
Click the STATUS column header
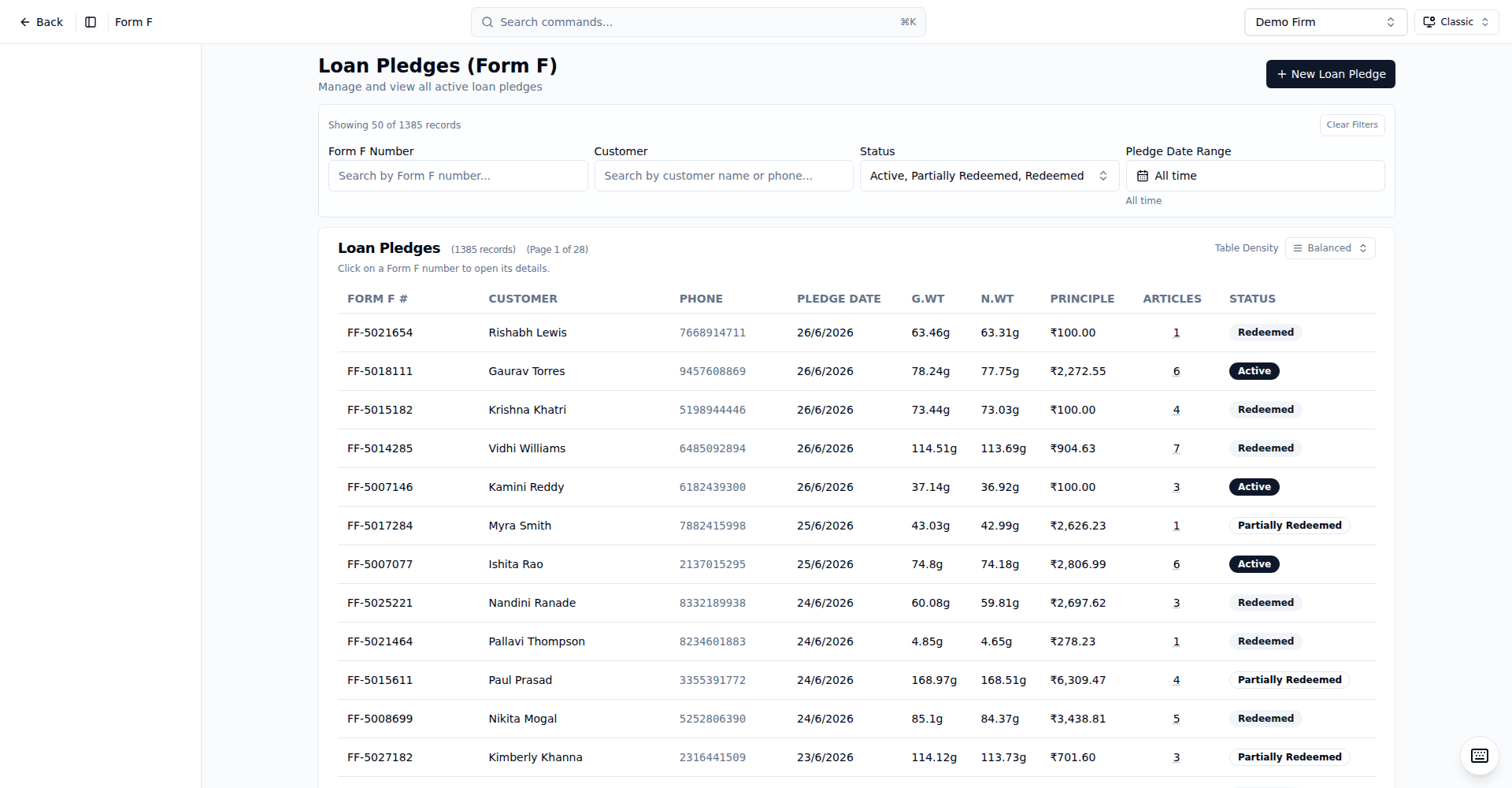point(1252,299)
